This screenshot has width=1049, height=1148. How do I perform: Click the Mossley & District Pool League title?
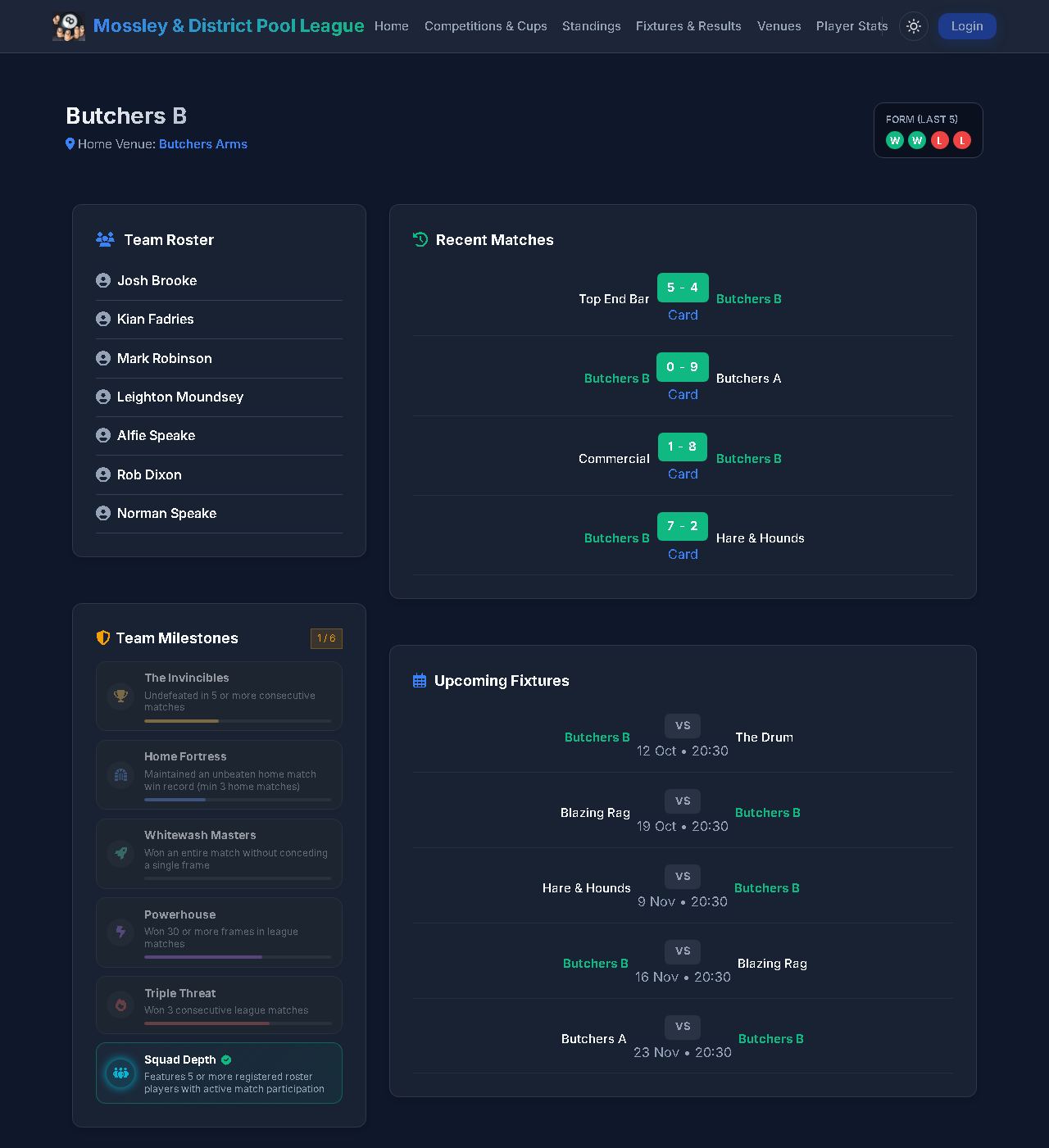click(229, 25)
